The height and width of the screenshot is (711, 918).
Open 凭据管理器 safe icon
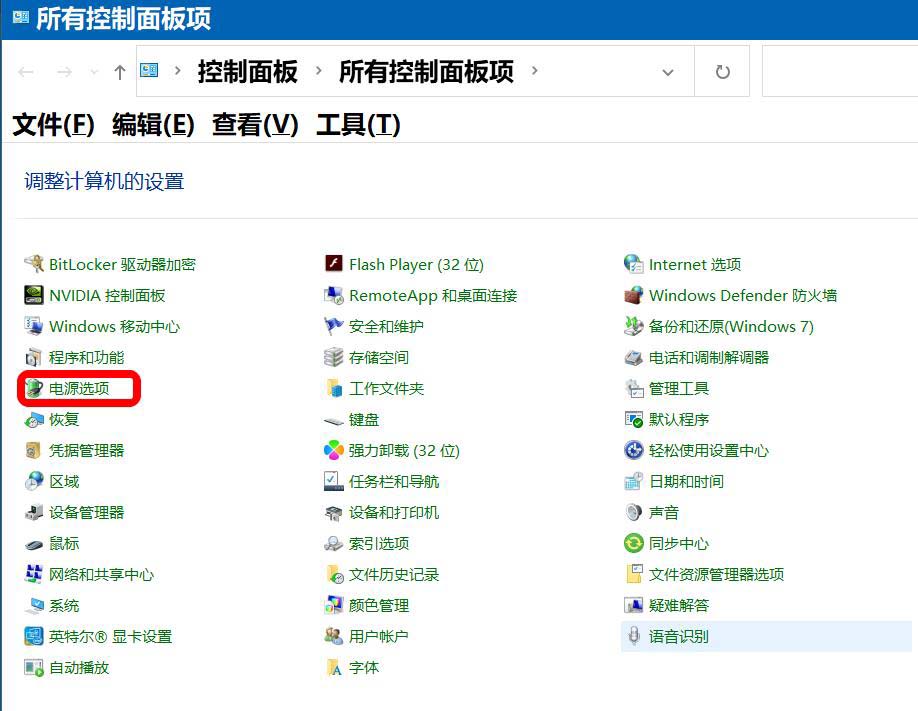34,450
